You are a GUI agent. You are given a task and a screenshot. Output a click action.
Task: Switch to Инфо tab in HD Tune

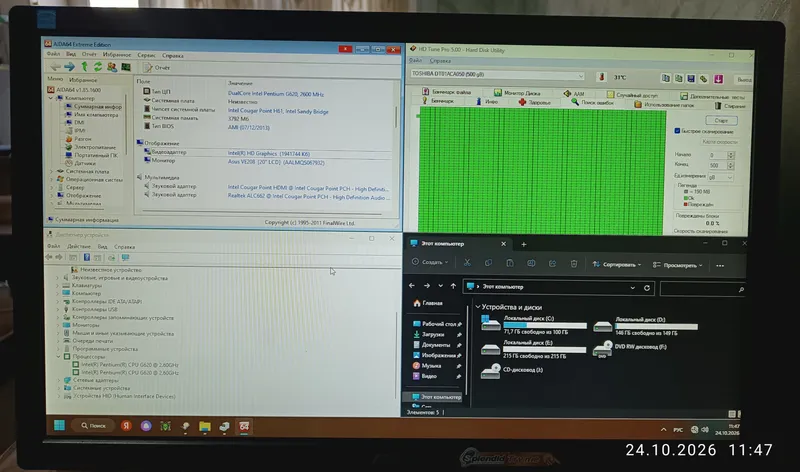point(487,102)
